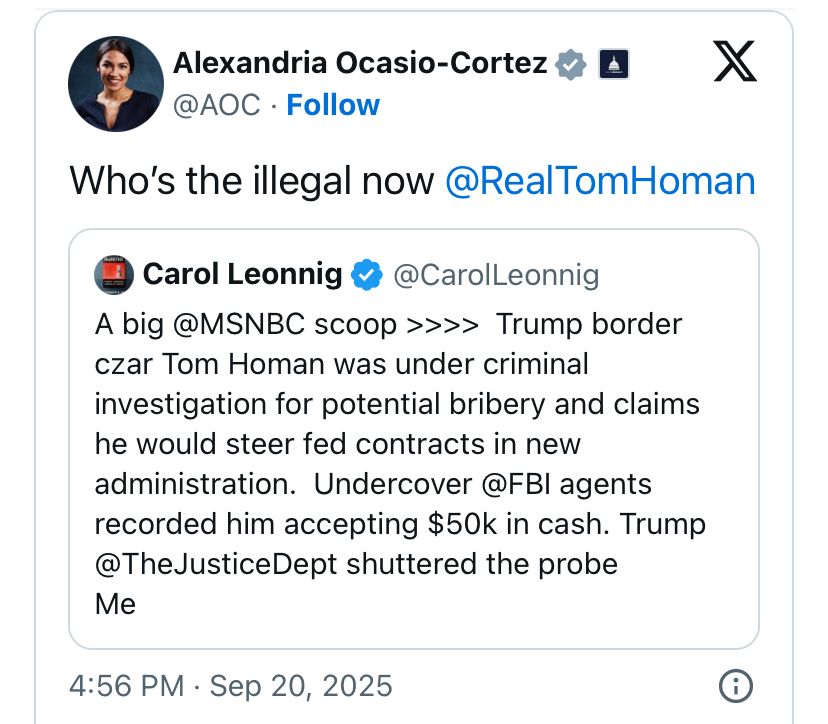Click the Alexandria Ocasio-Cortez display name
This screenshot has width=828, height=724.
coord(360,63)
